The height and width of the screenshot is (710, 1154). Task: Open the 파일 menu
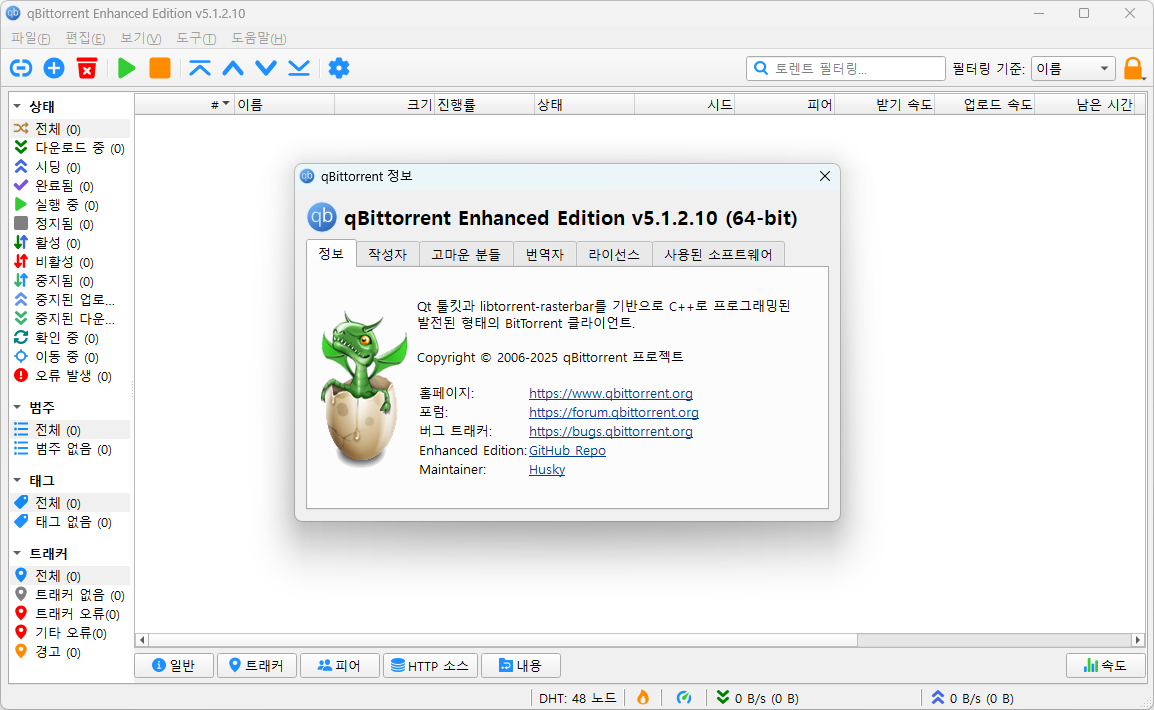[30, 38]
